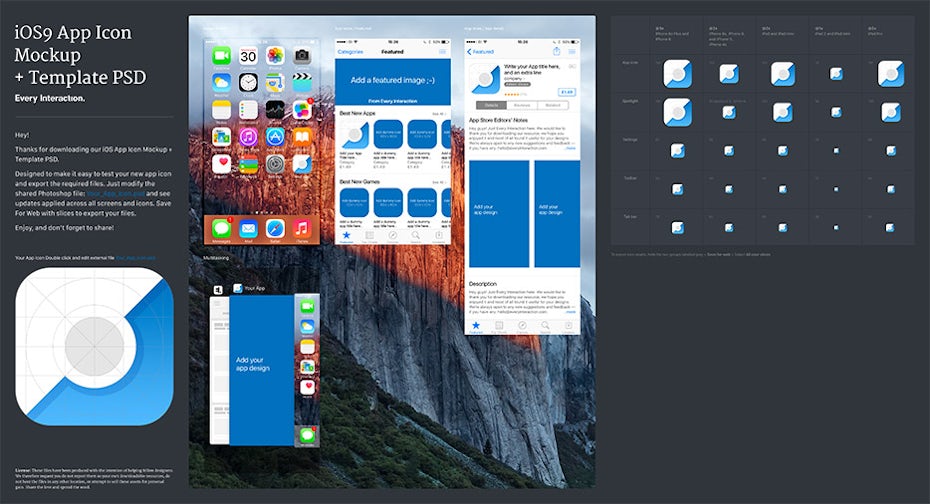Screen dimensions: 930x504
Task: Tap the Add a featured image banner
Action: pos(392,78)
